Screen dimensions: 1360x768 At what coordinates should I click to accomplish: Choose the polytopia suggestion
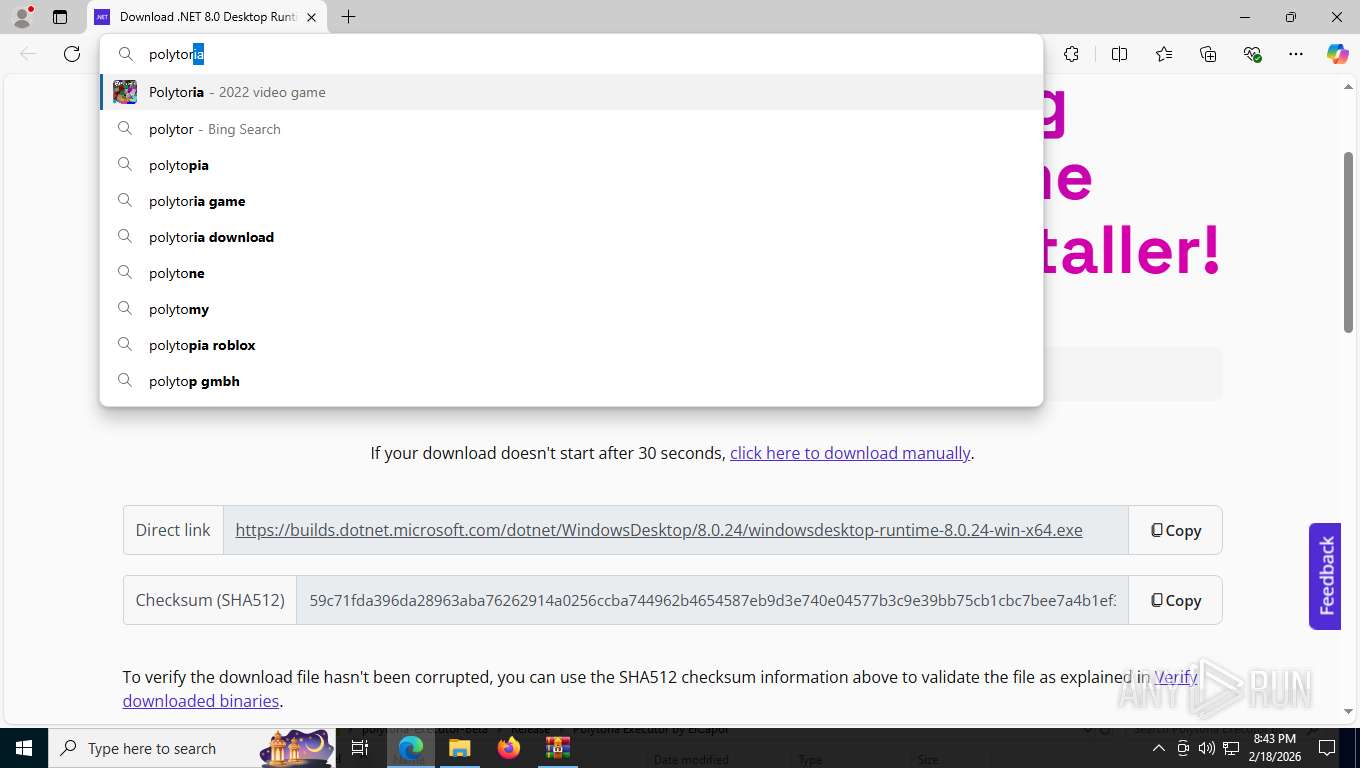pyautogui.click(x=571, y=165)
